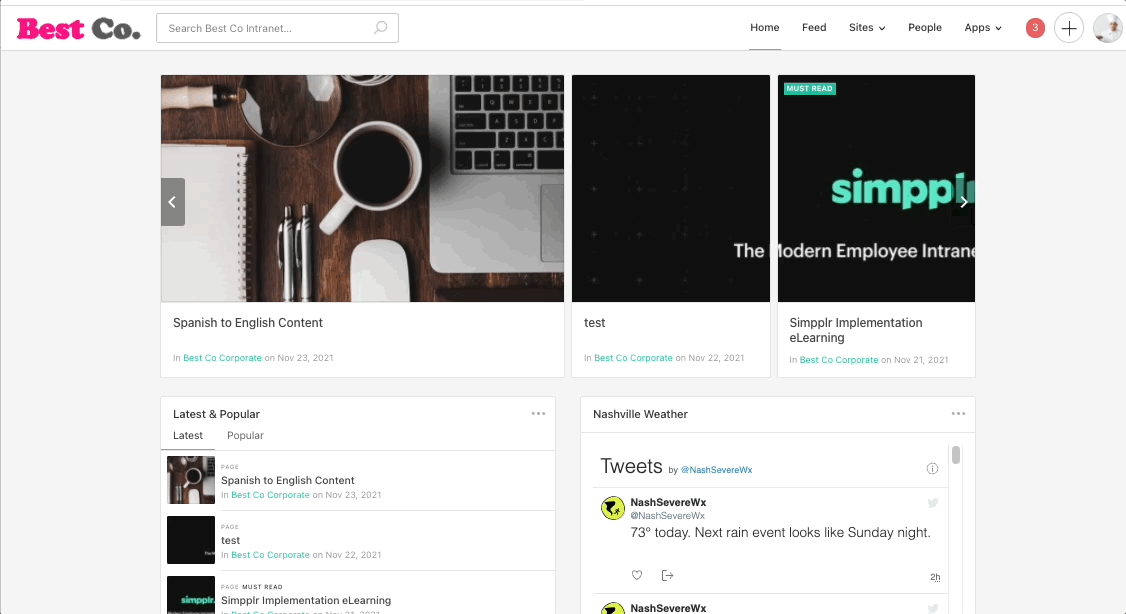Open test page in Latest list
The width and height of the screenshot is (1126, 614).
click(231, 540)
